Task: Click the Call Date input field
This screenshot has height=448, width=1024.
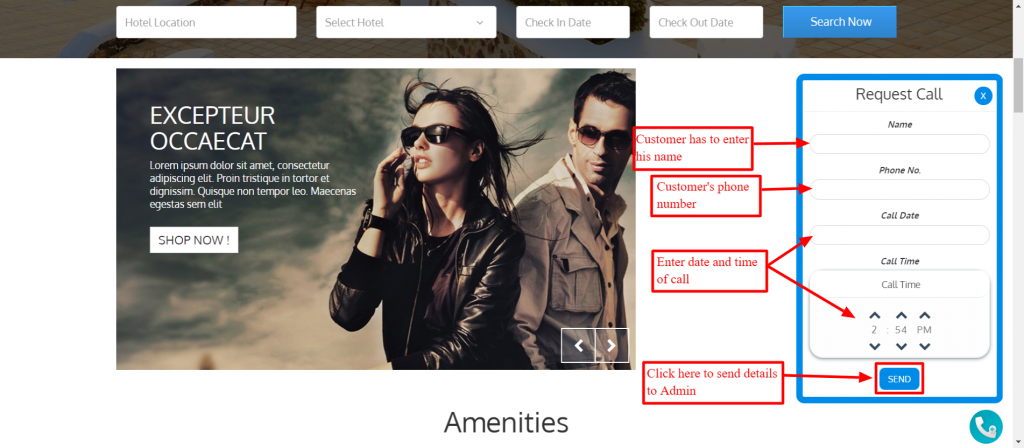Action: point(899,235)
